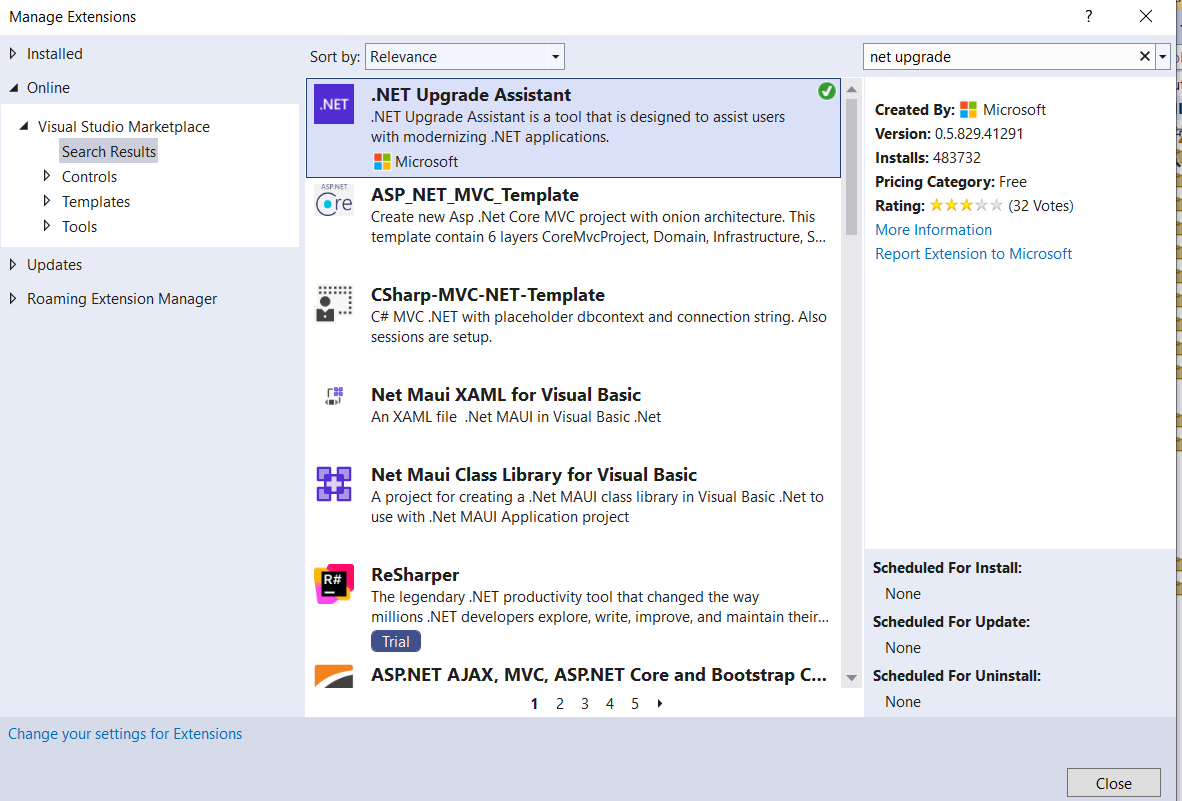
Task: Click the CSharp-MVC-NET-Template icon
Action: click(334, 304)
